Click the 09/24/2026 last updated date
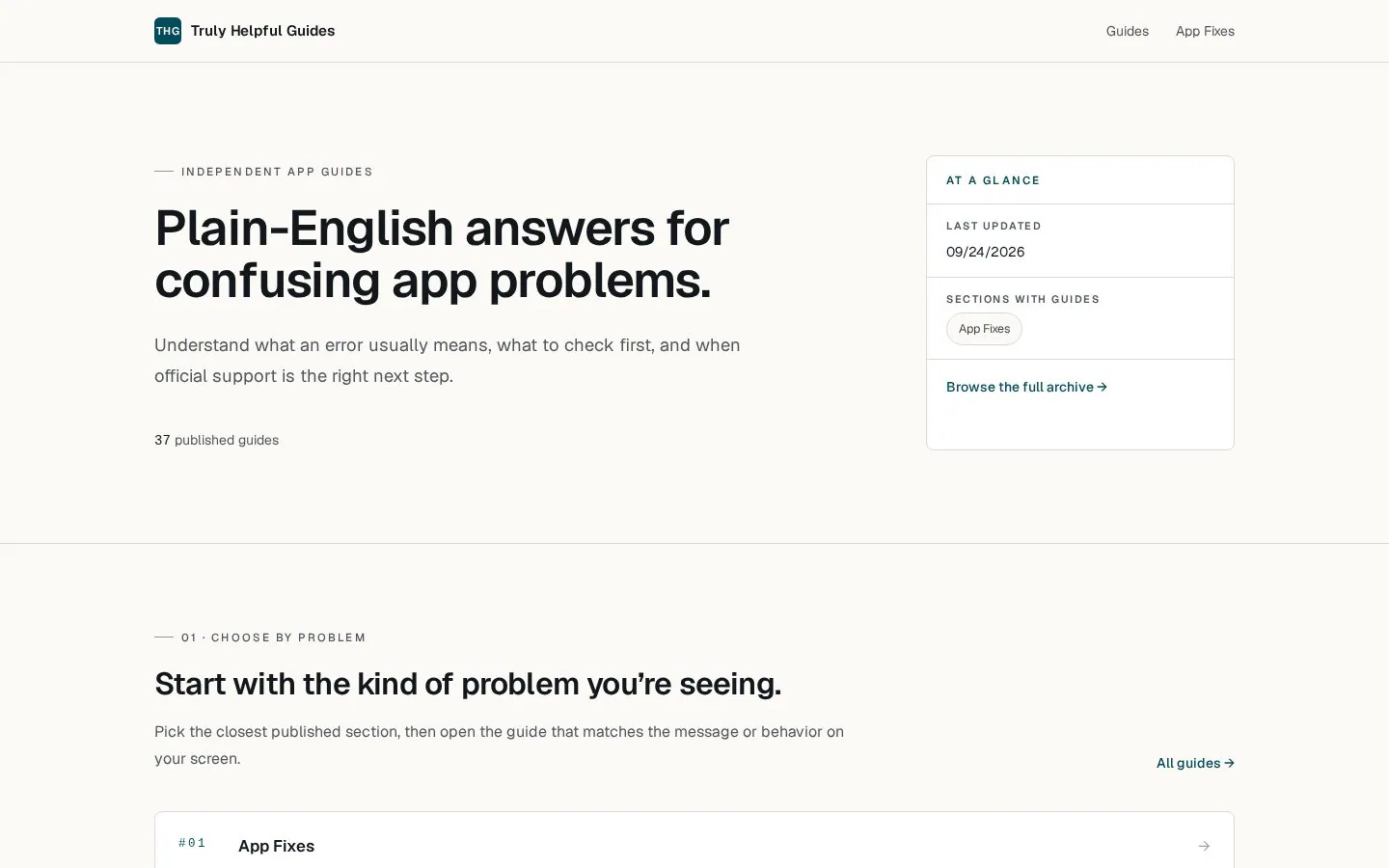 click(x=985, y=252)
